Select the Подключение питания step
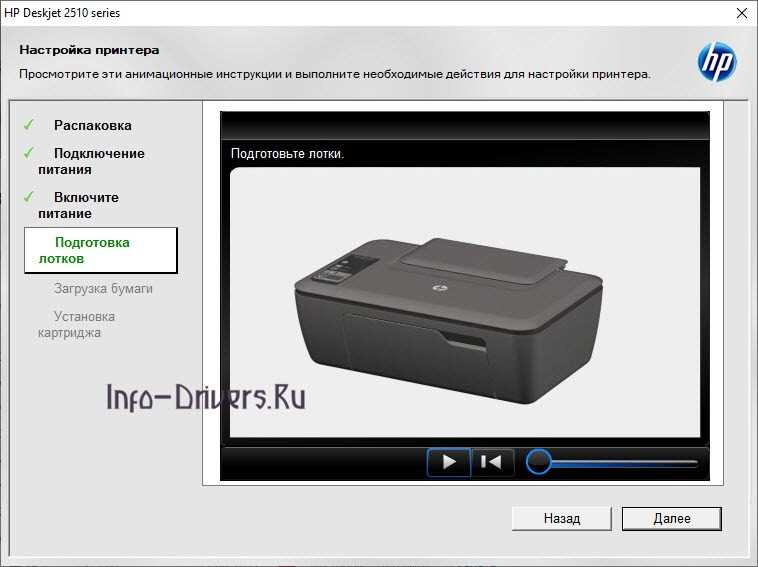Viewport: 758px width, 567px height. [x=91, y=161]
